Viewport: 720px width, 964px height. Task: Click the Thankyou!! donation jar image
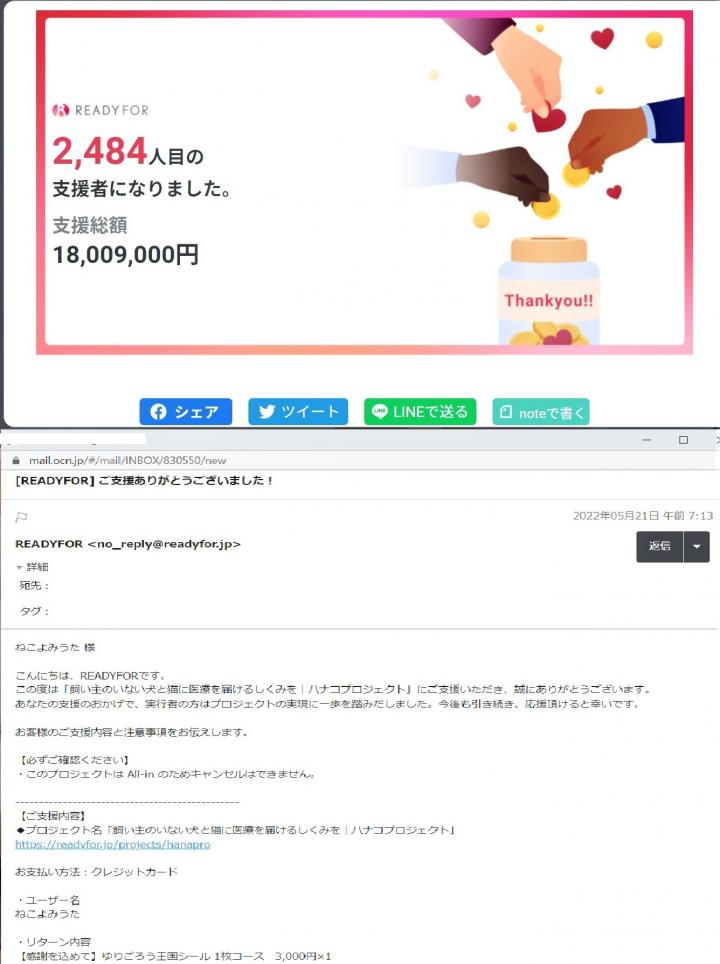coord(548,292)
